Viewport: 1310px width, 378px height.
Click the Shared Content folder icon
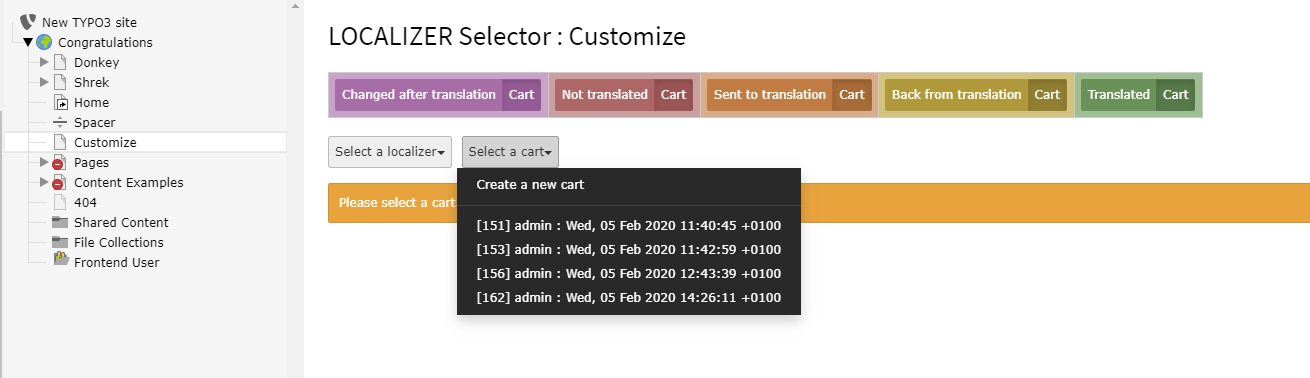point(60,222)
